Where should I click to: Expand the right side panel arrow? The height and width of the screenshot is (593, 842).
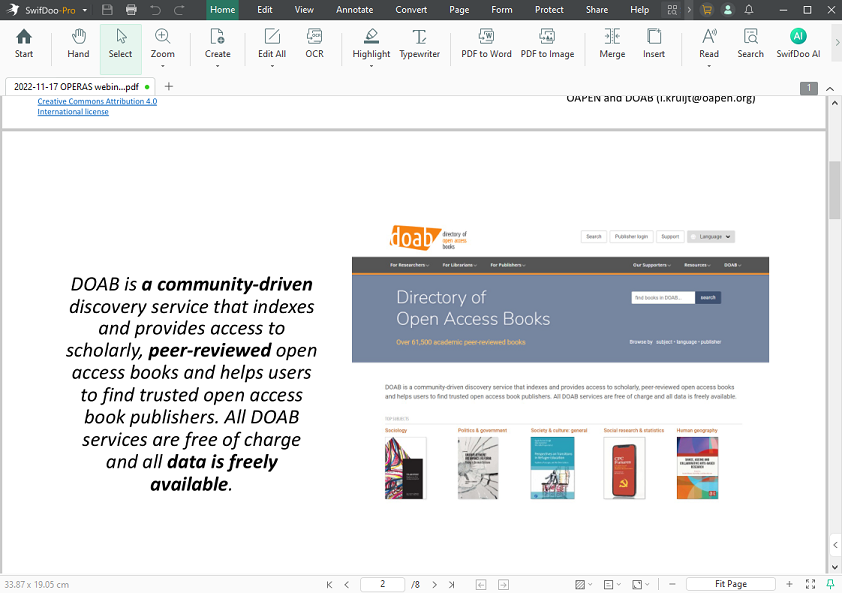point(835,545)
